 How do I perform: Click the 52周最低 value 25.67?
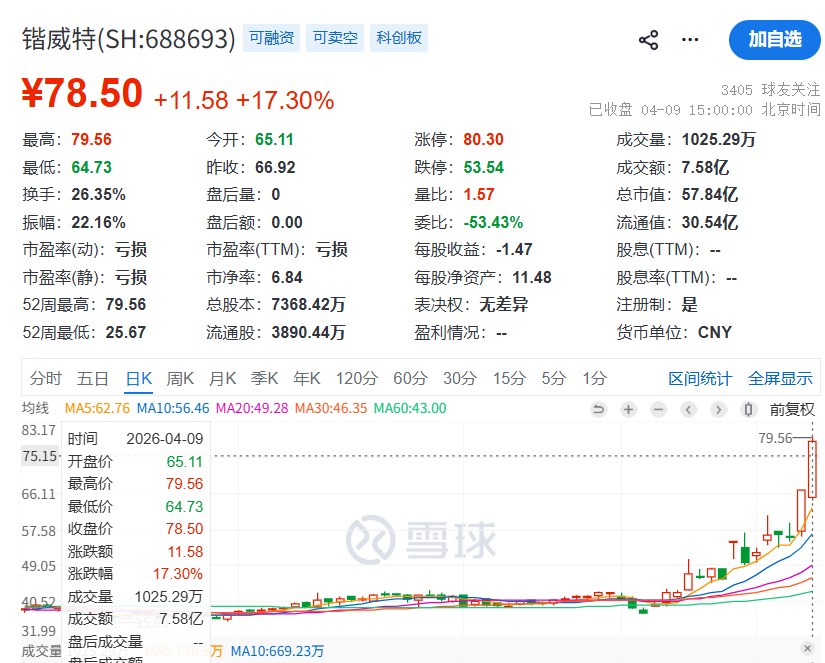[125, 333]
